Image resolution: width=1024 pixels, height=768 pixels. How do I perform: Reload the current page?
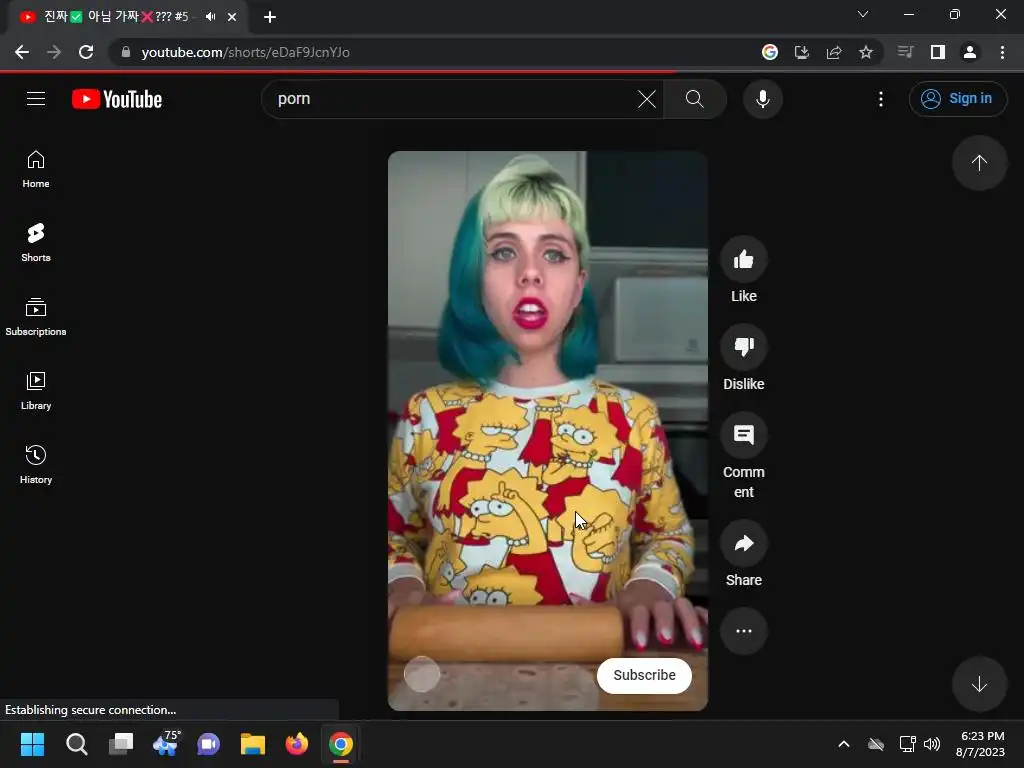(x=86, y=52)
